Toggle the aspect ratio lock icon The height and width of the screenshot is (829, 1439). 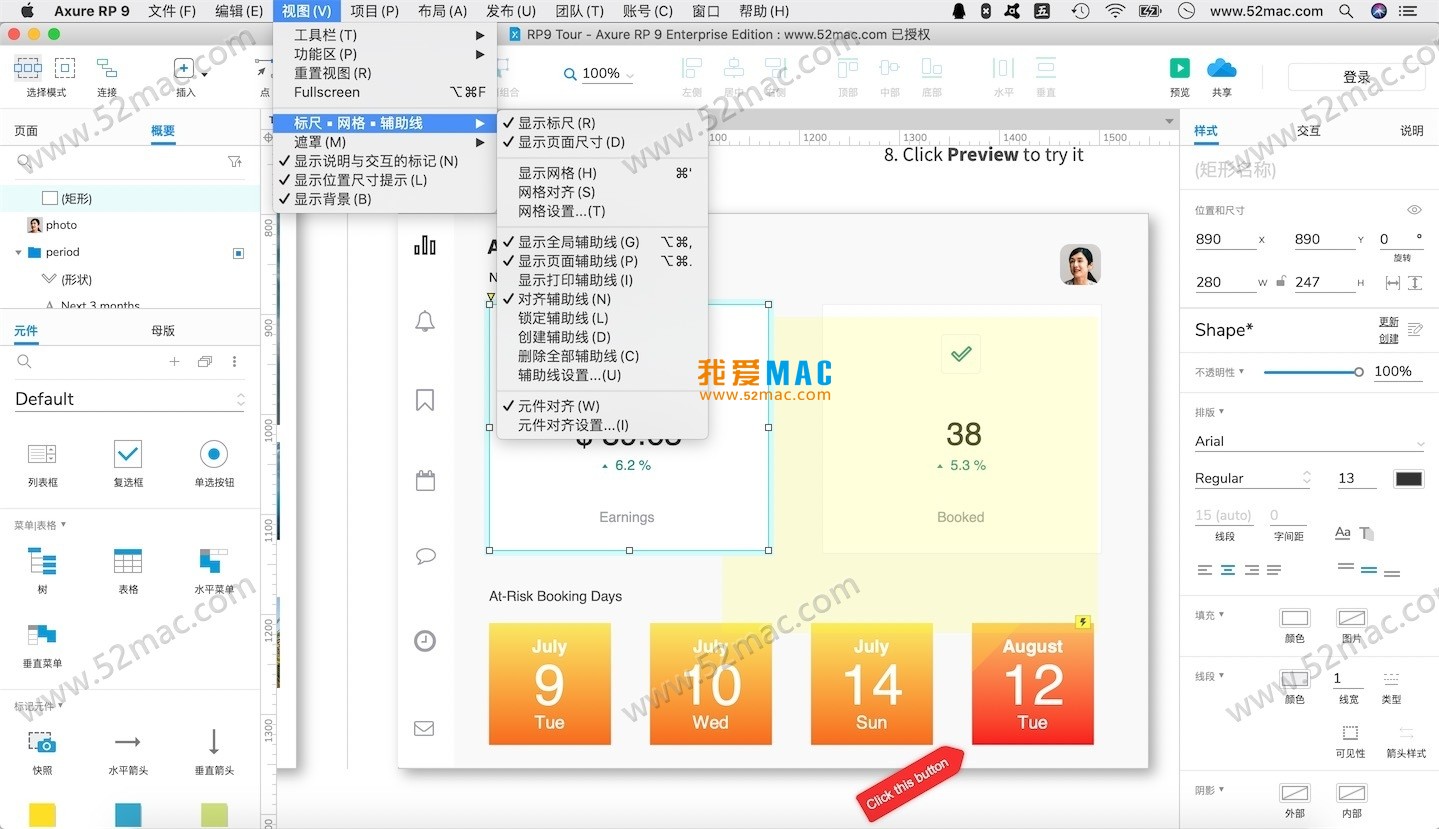[x=1281, y=282]
